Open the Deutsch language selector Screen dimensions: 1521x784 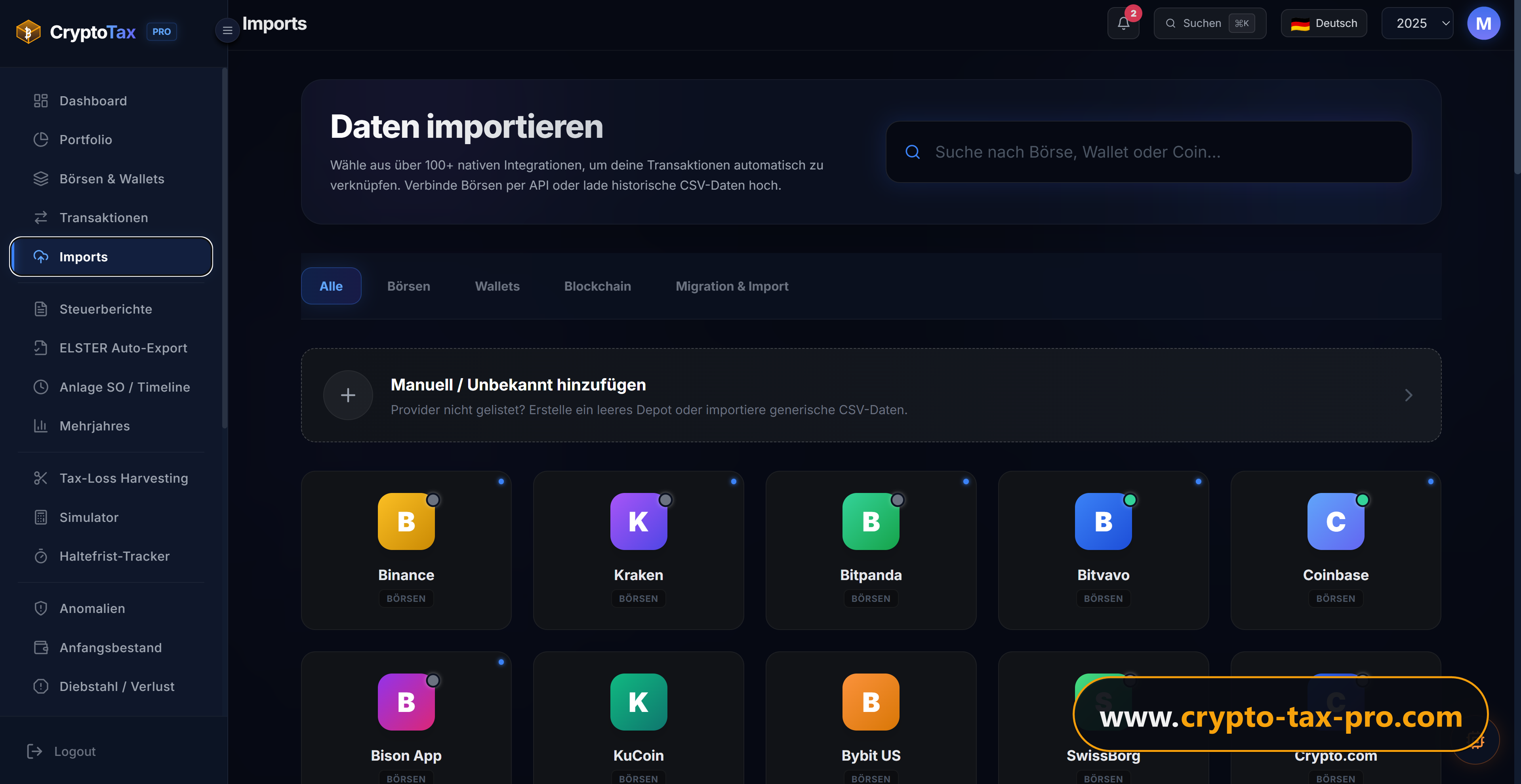pos(1324,24)
